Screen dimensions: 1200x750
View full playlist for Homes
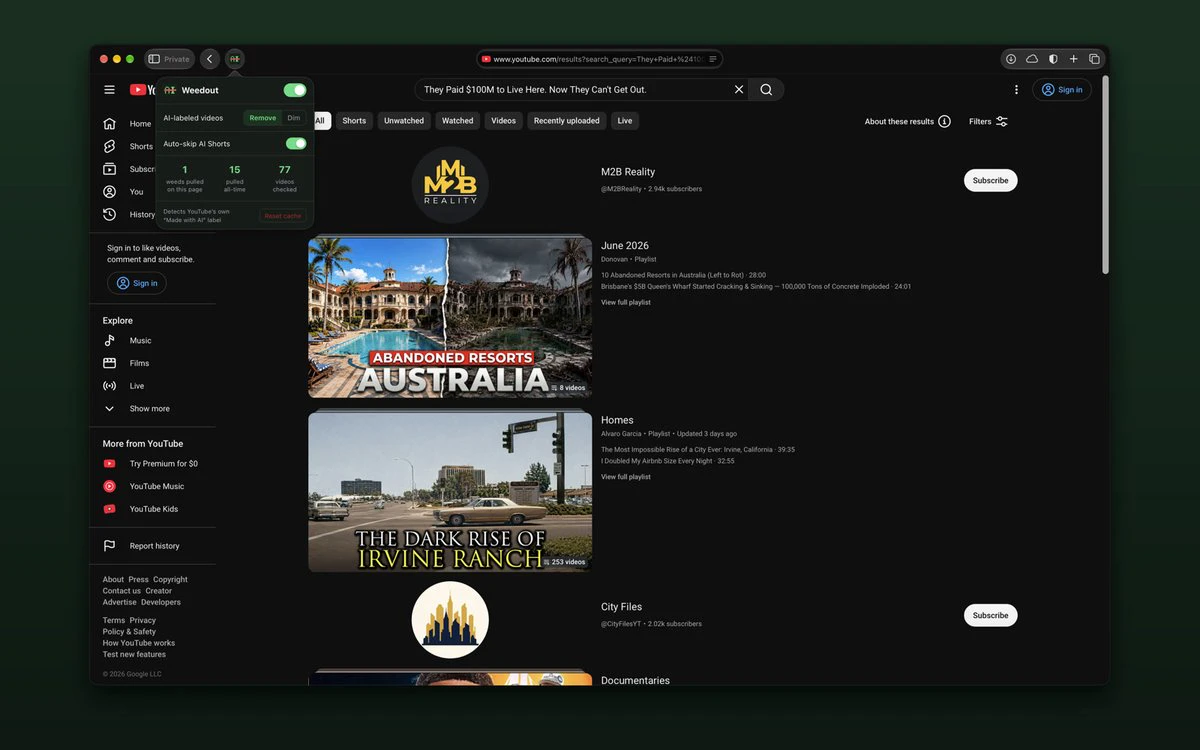pyautogui.click(x=626, y=477)
